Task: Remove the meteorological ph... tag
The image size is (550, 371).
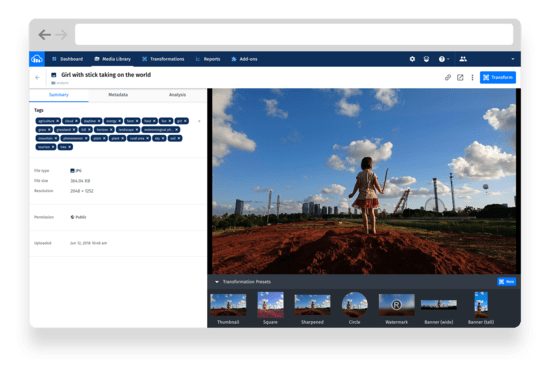Action: (x=176, y=130)
